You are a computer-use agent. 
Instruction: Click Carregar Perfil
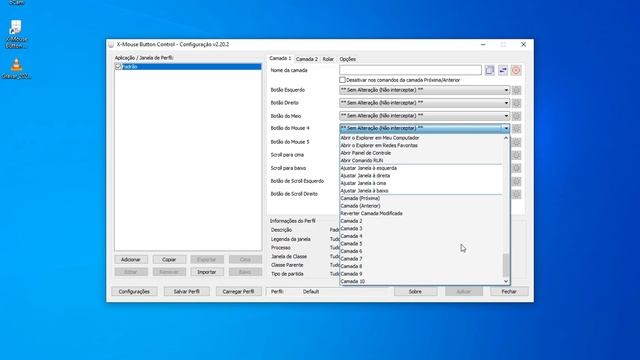tap(238, 291)
